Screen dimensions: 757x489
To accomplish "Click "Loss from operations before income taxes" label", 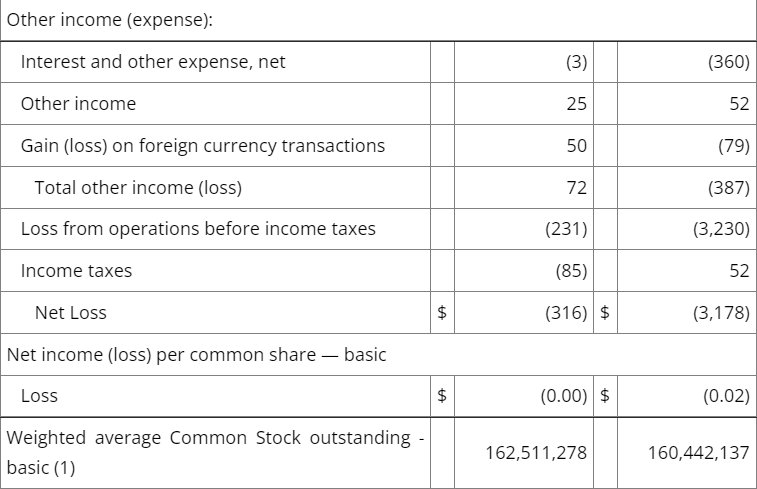I will click(198, 229).
